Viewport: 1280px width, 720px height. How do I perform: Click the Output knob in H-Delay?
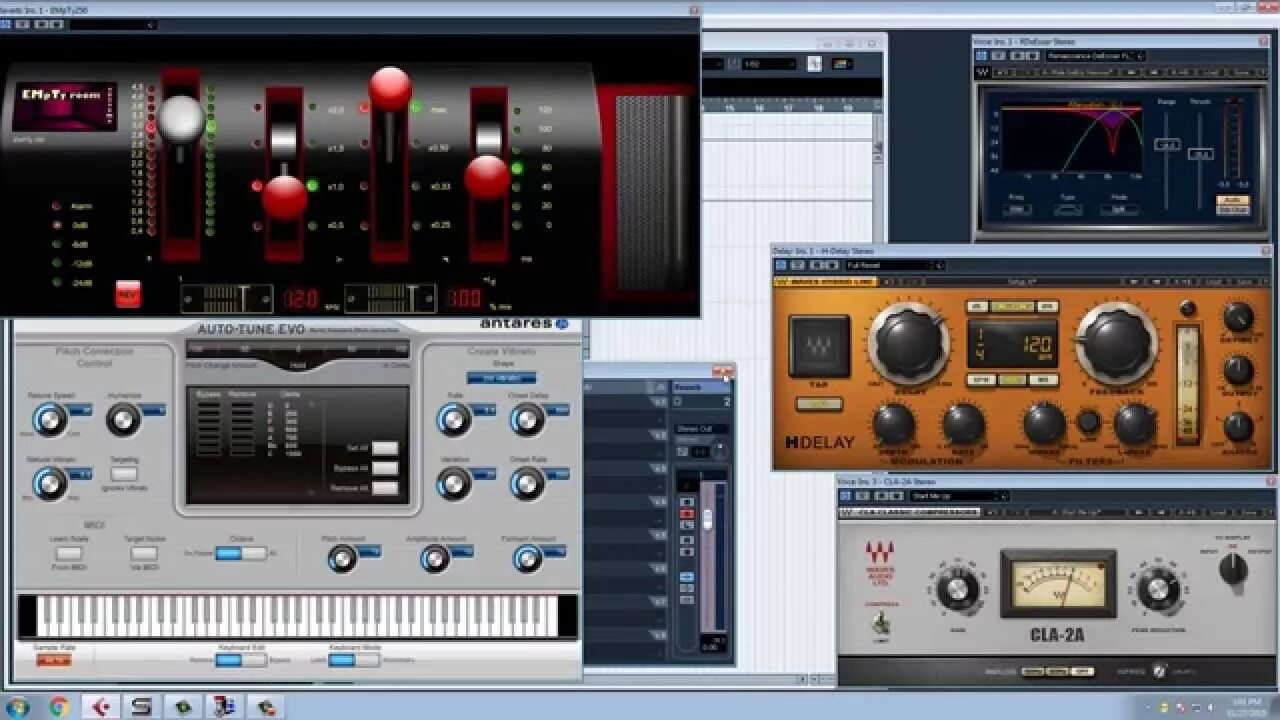(x=1238, y=371)
